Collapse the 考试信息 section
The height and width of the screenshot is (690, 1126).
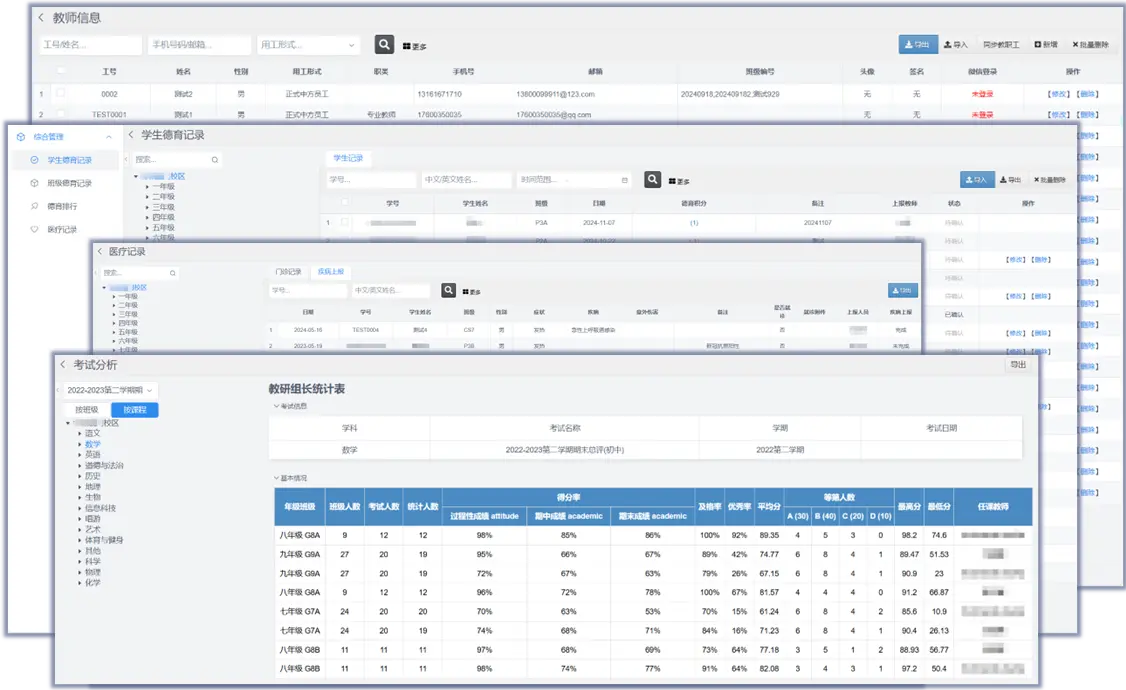coord(276,406)
